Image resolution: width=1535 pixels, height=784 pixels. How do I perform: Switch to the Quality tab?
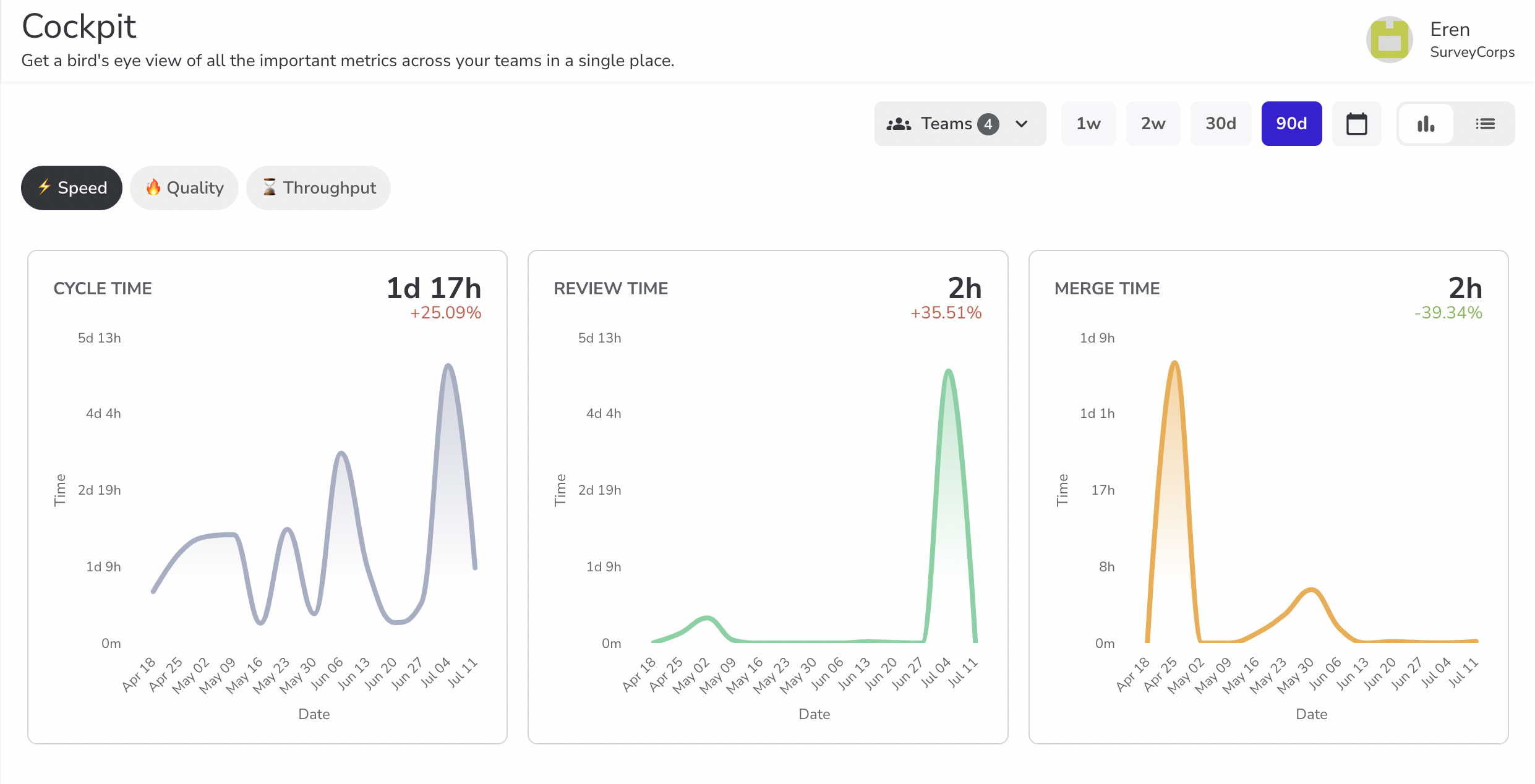pos(184,188)
